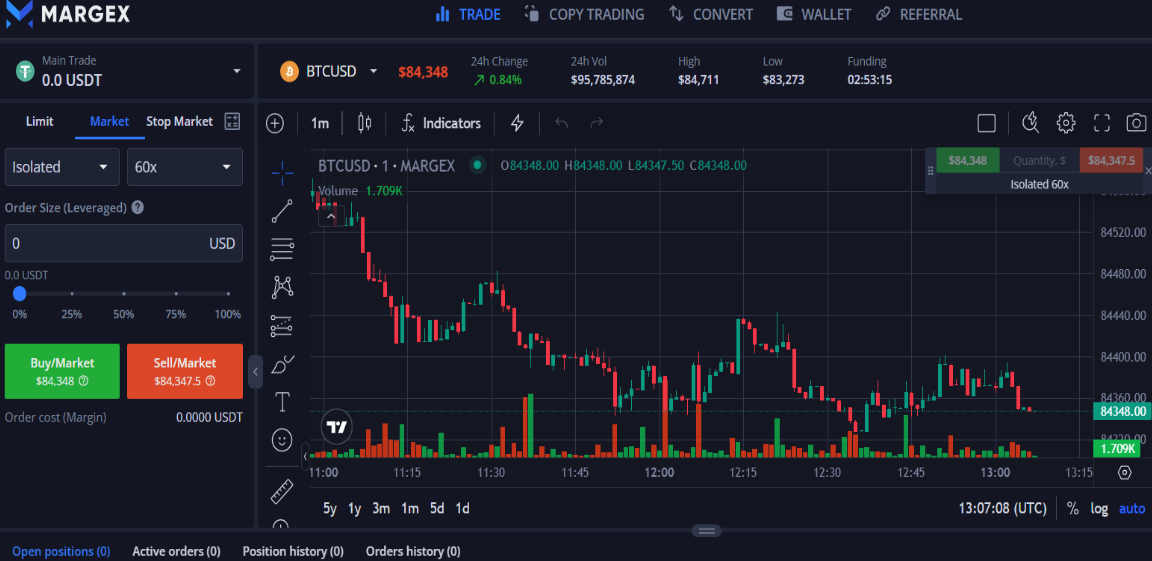Click the Sell/Market button
The image size is (1152, 561).
point(185,372)
